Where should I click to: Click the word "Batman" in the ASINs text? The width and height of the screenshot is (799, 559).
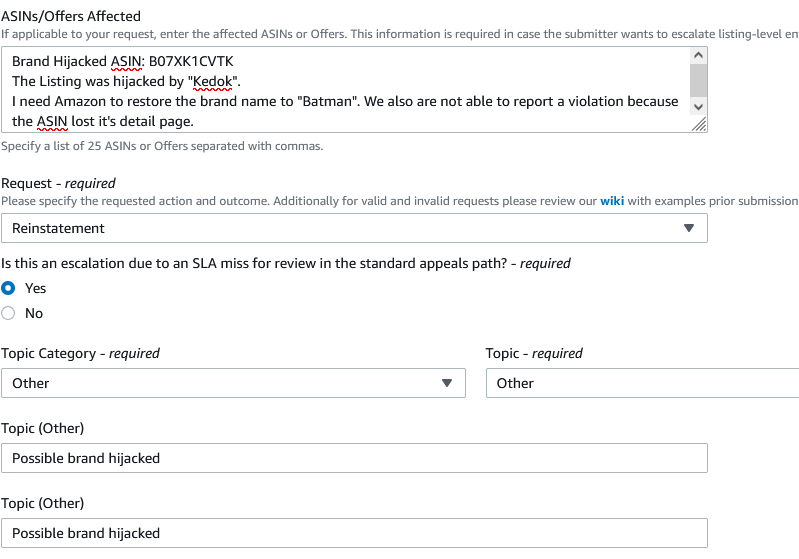point(476,101)
